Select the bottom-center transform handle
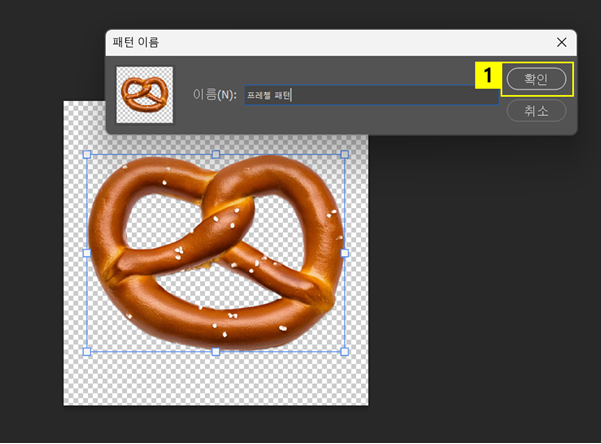Image resolution: width=601 pixels, height=444 pixels. 216,352
